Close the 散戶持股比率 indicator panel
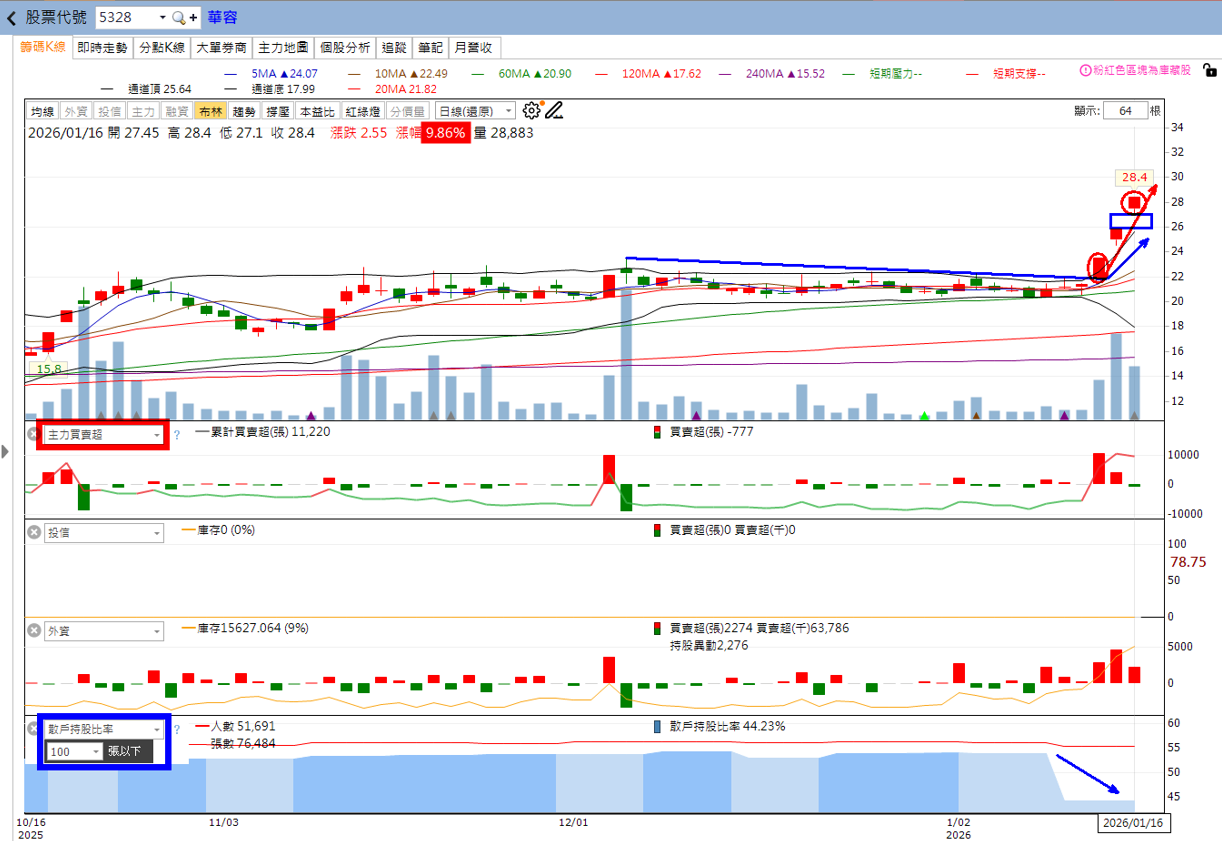Screen dimensions: 1222x841 click(x=33, y=729)
